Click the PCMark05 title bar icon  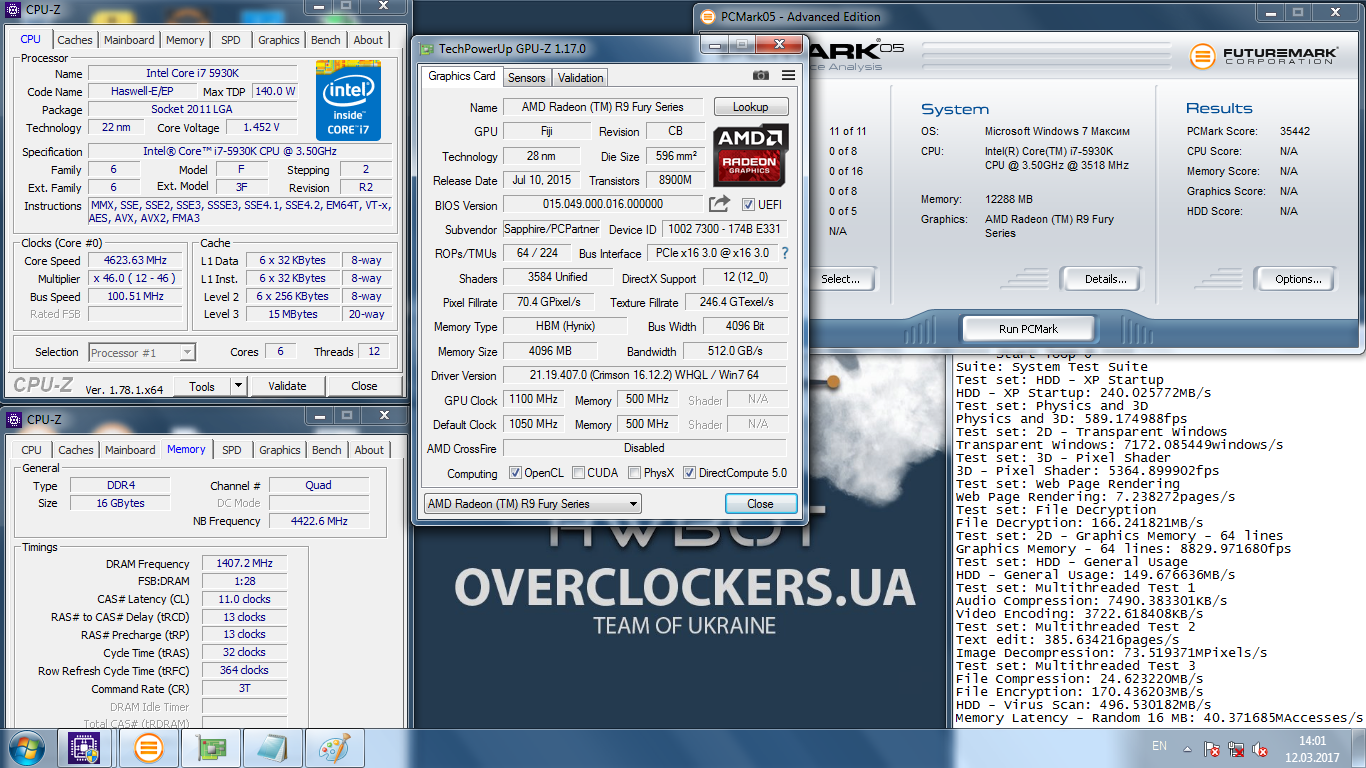708,16
